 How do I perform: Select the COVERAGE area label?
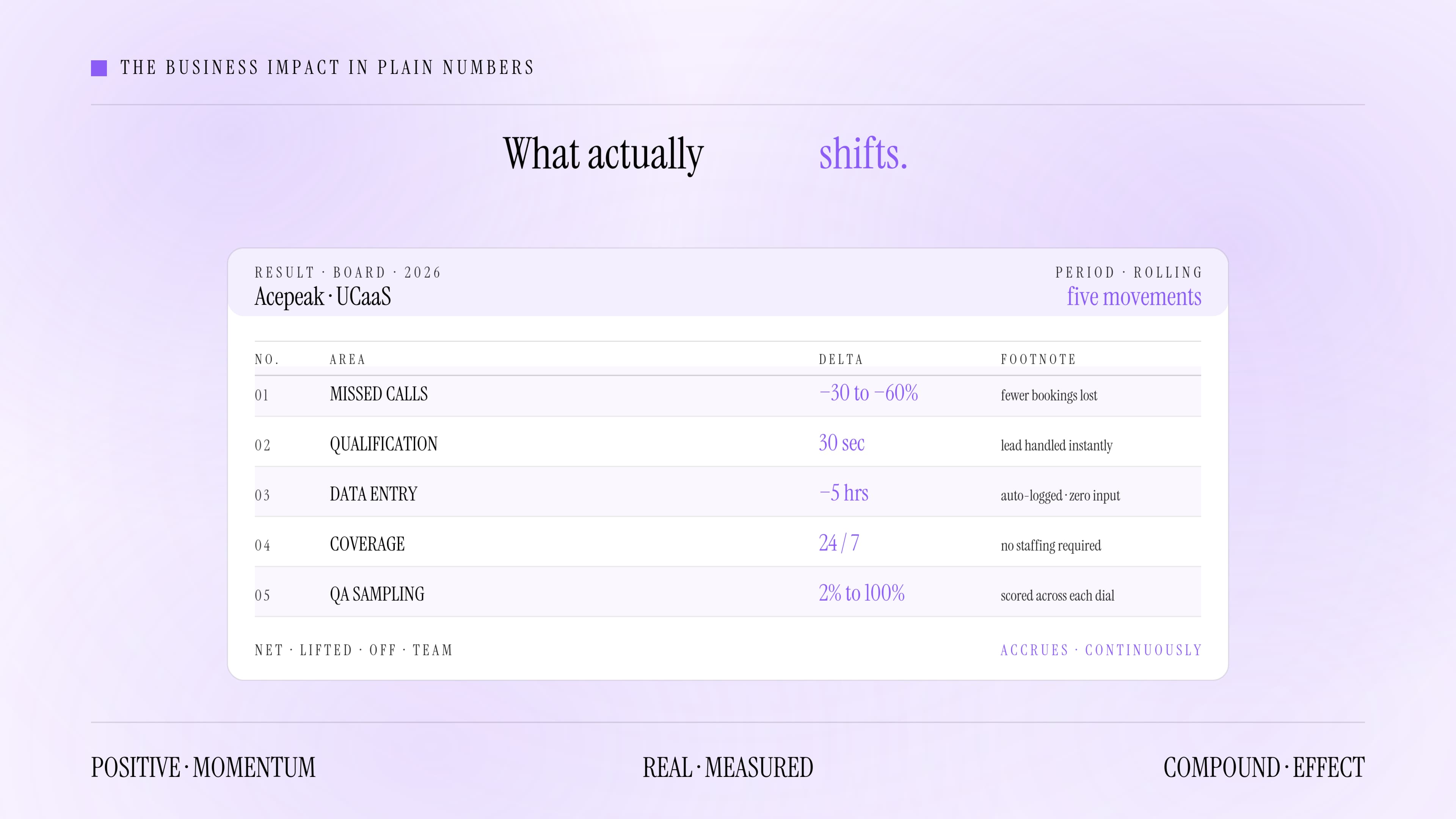(x=367, y=544)
